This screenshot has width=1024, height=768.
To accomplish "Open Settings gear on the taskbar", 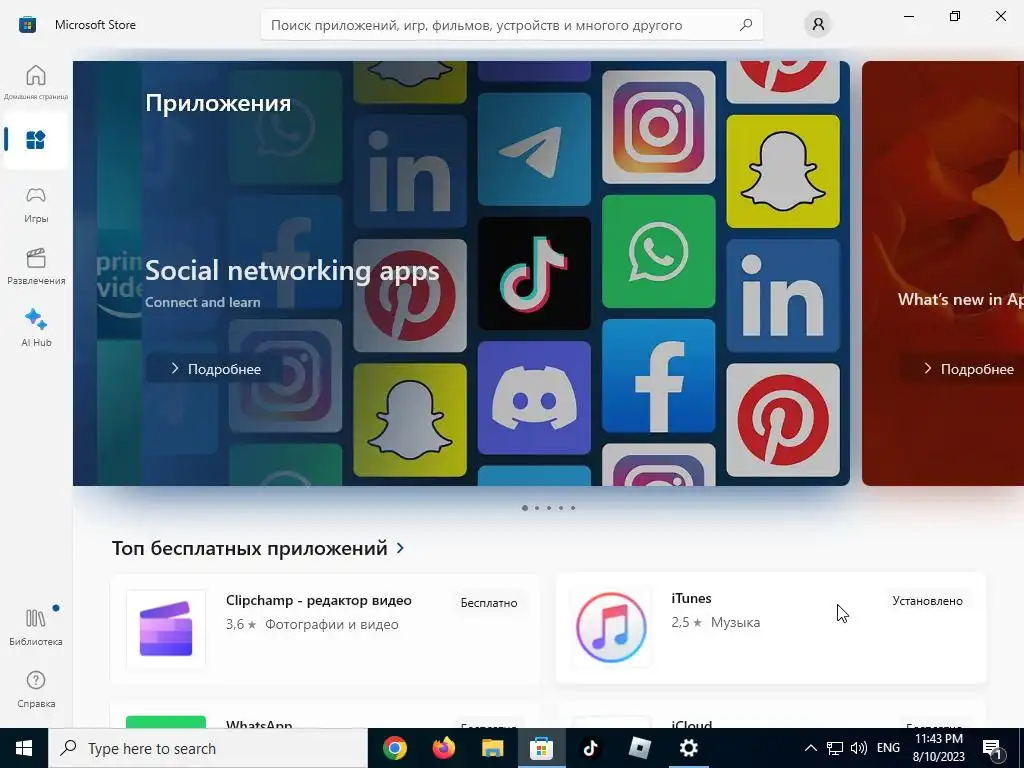I will click(688, 748).
